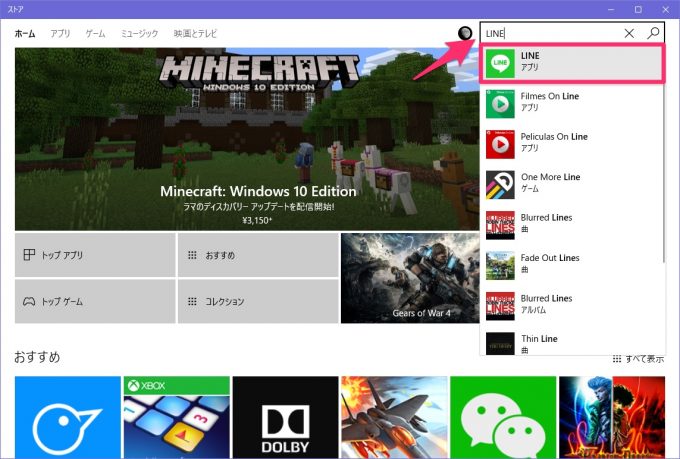This screenshot has height=459, width=680.
Task: Open the Xbox number puzzle game tile
Action: pyautogui.click(x=177, y=417)
